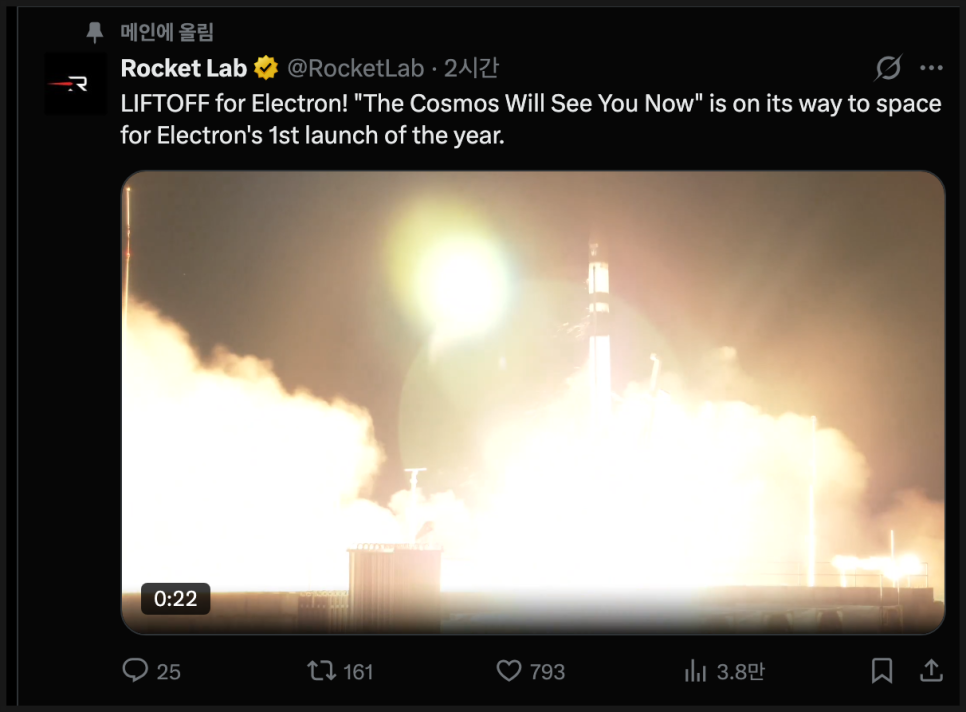Play the Electron rocket launch video
This screenshot has height=712, width=966.
533,402
